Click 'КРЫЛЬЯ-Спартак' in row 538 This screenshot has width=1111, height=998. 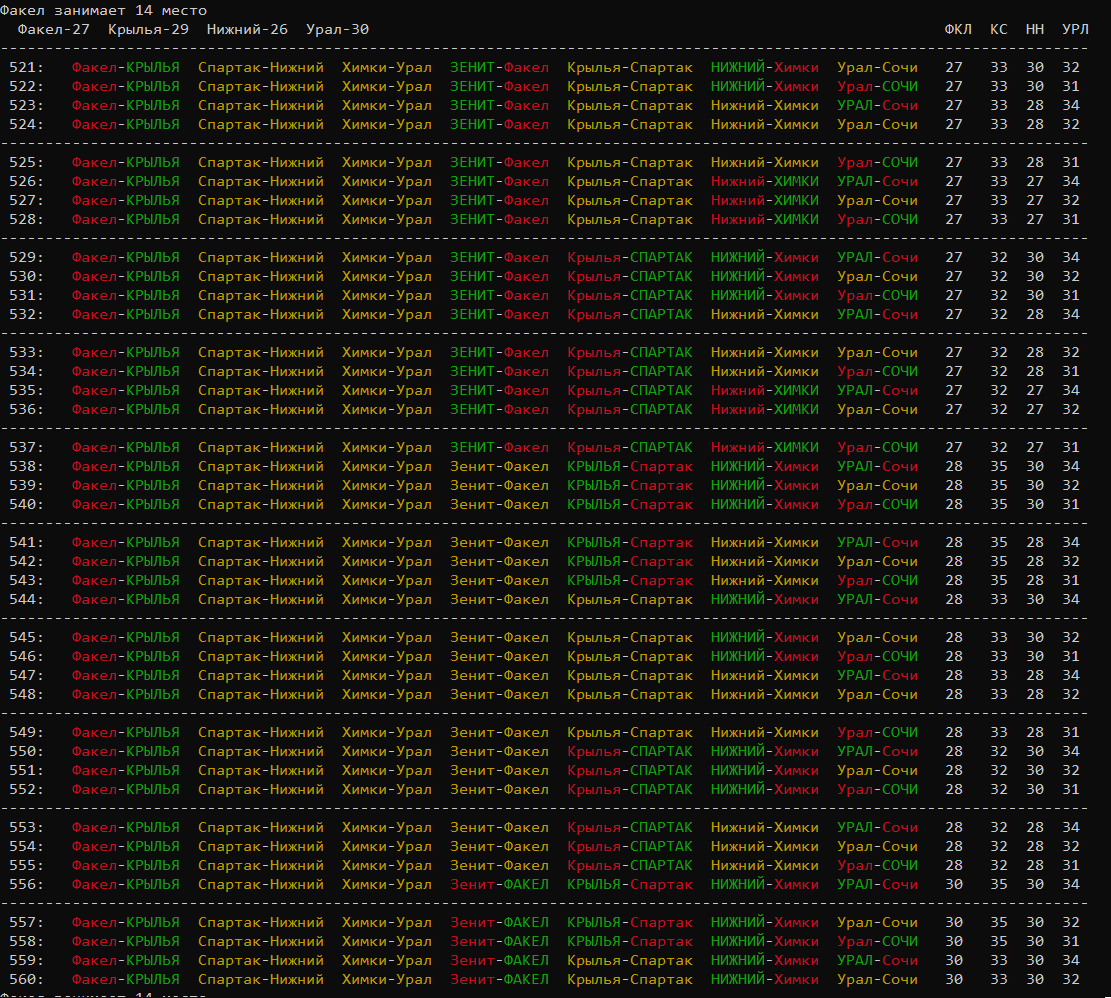click(x=630, y=467)
